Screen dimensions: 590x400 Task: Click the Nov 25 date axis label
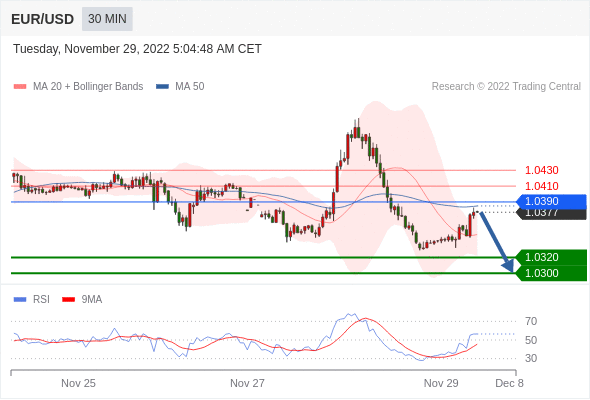pos(78,383)
